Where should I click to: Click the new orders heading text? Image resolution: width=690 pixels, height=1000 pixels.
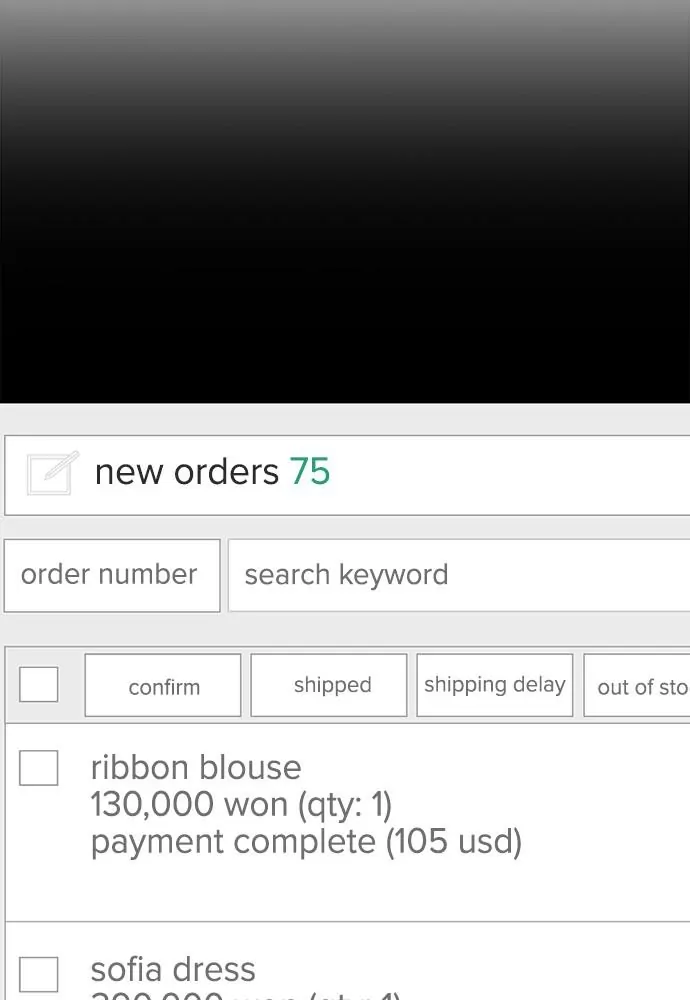coord(186,472)
